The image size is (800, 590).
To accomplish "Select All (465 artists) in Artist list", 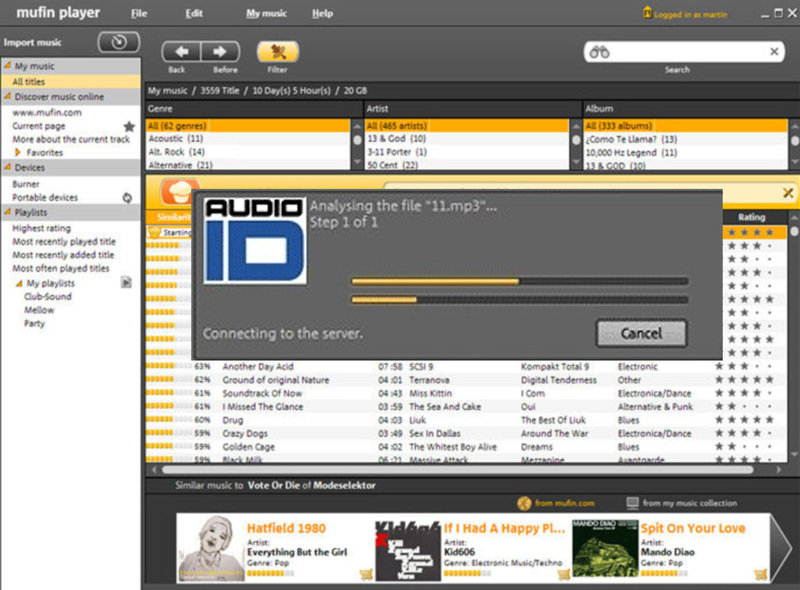I will point(467,126).
